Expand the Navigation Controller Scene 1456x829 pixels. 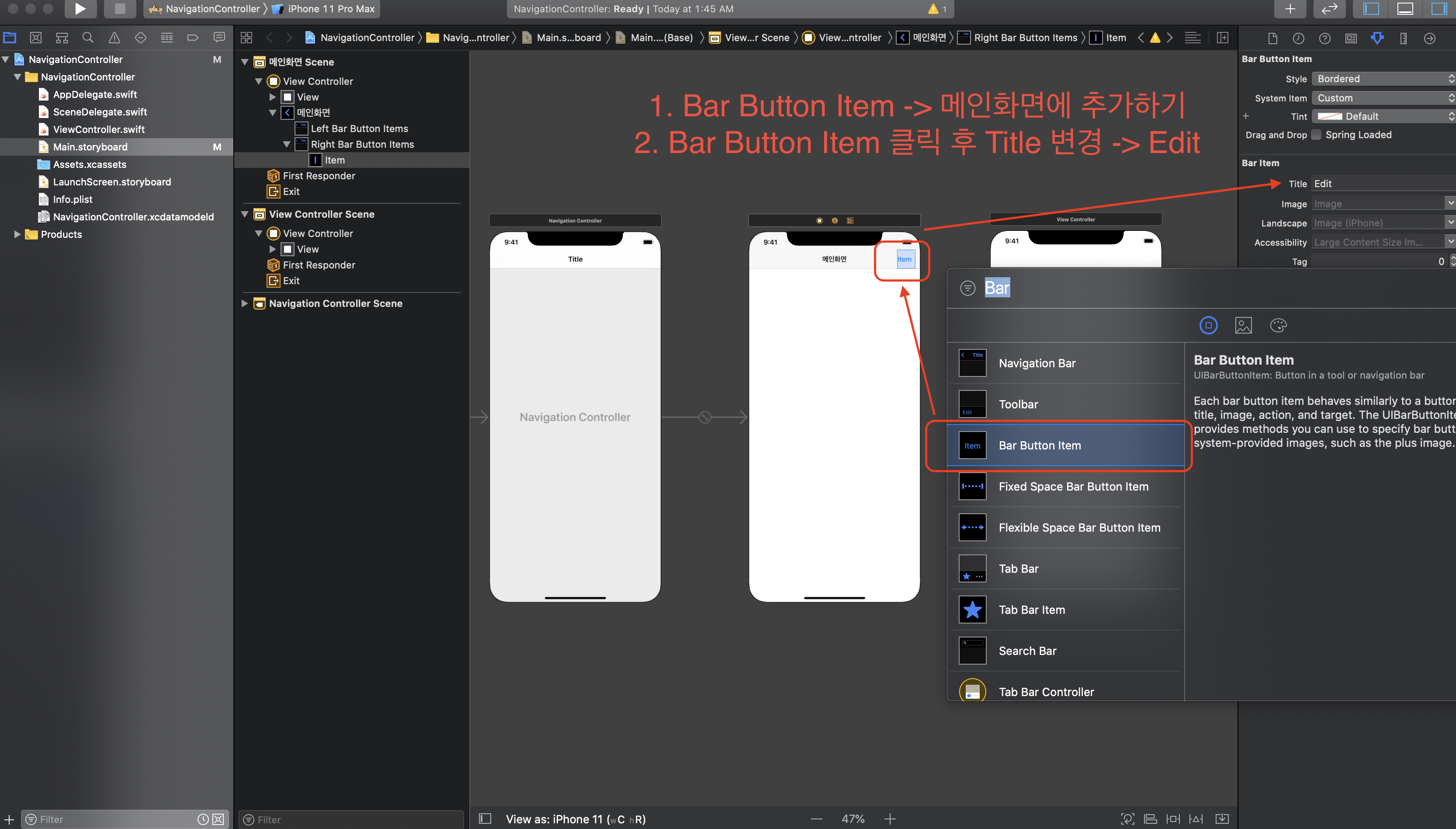245,303
